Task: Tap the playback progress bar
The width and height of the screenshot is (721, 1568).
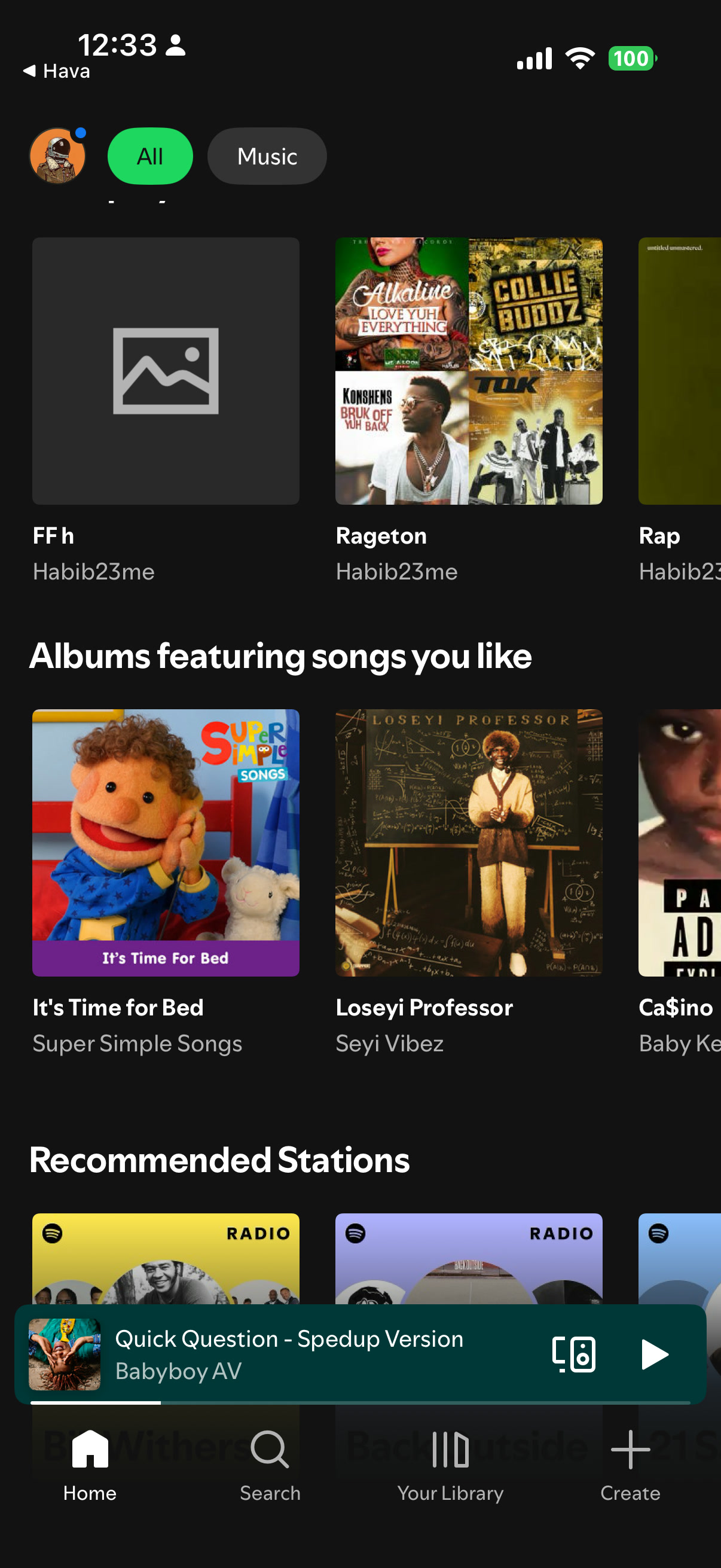Action: 360,1402
